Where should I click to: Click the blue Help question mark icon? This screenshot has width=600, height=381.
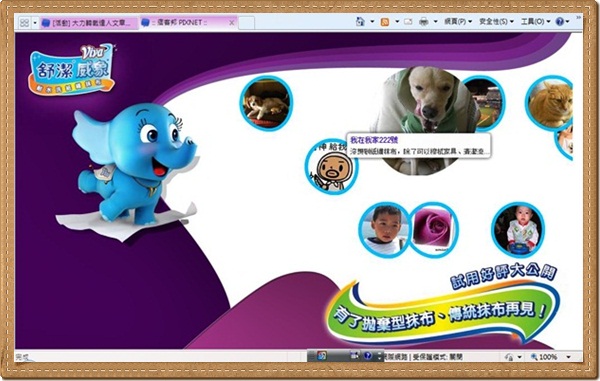coord(560,22)
